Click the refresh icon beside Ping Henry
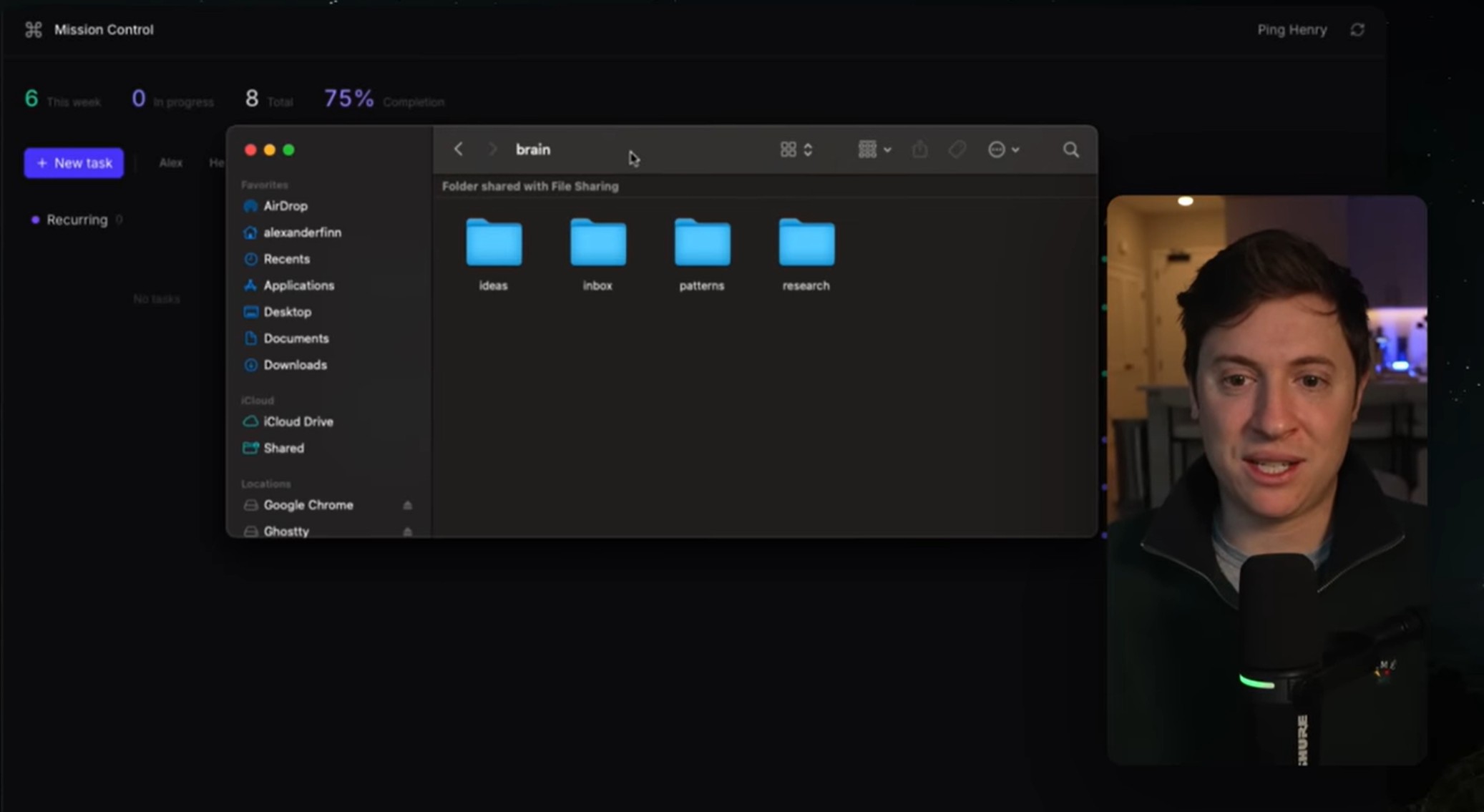The width and height of the screenshot is (1484, 812). (x=1357, y=30)
